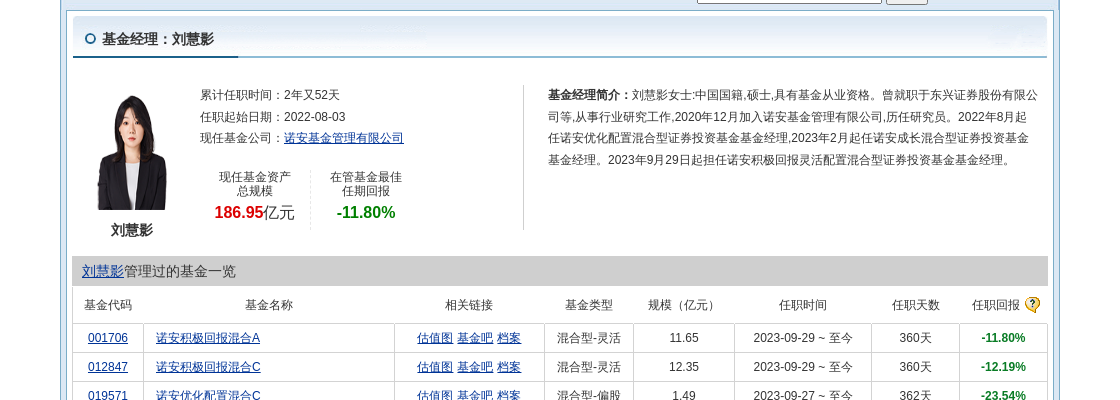Open fund code 001706
Screen dimensions: 1120x400
108,338
